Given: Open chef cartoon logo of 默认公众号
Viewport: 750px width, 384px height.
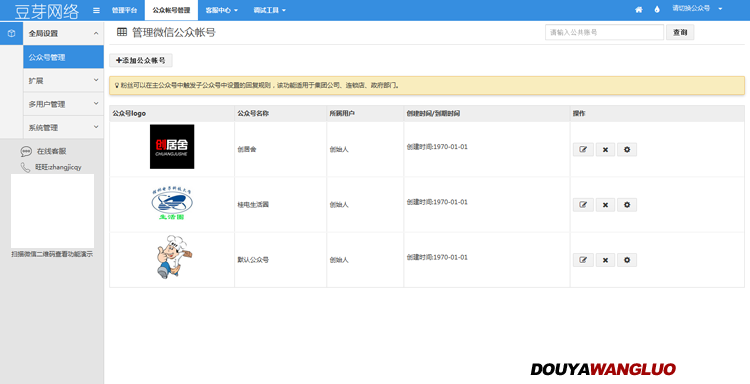Looking at the screenshot, I should [x=174, y=257].
